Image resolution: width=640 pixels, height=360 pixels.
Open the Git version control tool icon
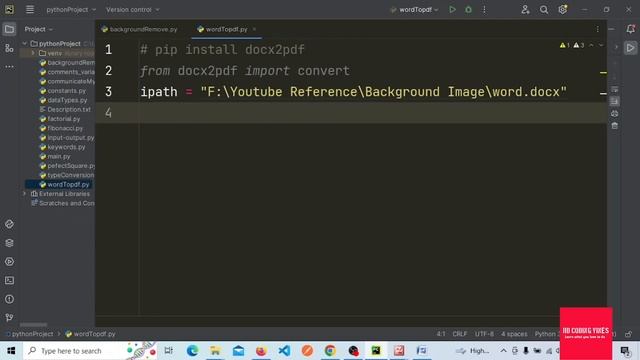pos(9,318)
